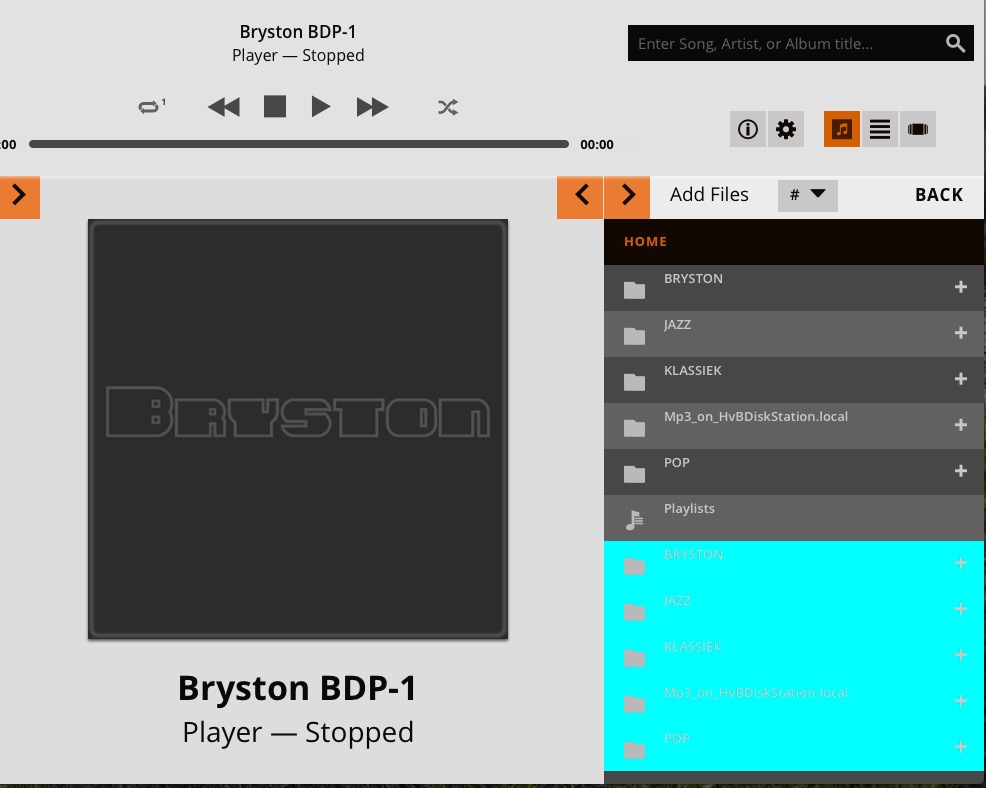Add cyan-area POP with its plus
The image size is (986, 788).
(x=960, y=747)
